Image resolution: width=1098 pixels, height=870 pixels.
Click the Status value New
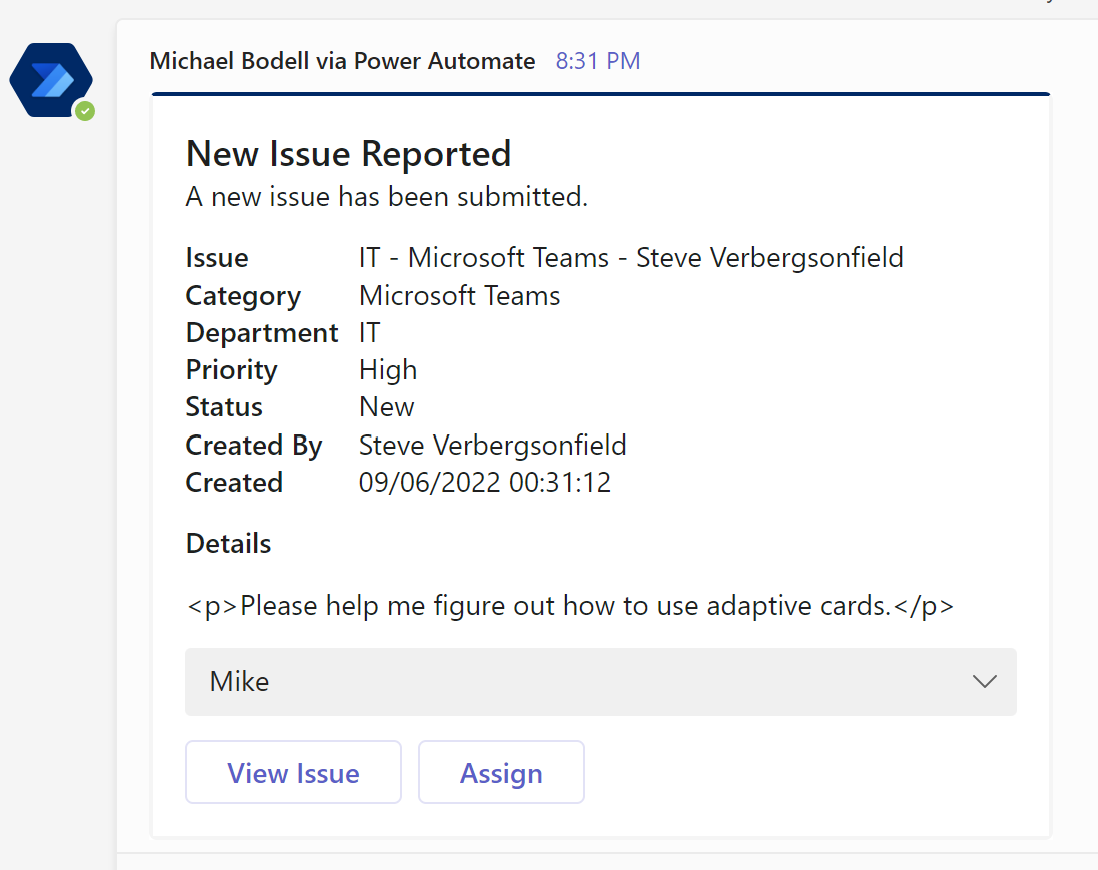(x=387, y=407)
